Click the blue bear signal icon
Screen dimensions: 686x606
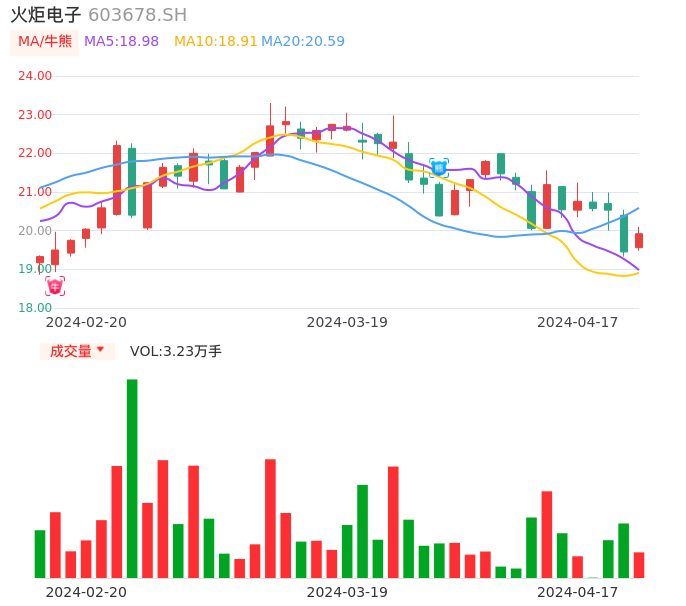click(439, 168)
